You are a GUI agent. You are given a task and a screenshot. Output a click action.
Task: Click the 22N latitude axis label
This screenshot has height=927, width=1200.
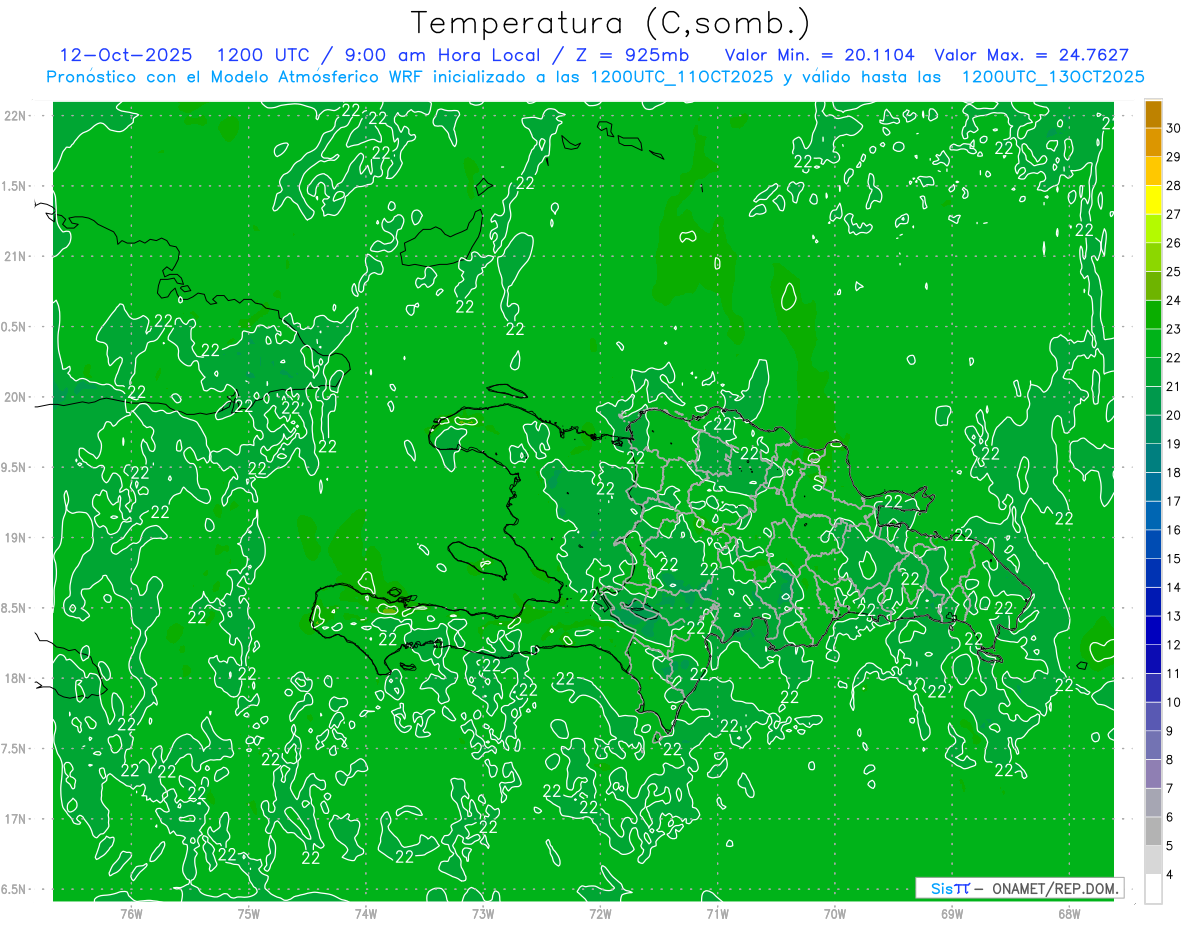point(14,116)
